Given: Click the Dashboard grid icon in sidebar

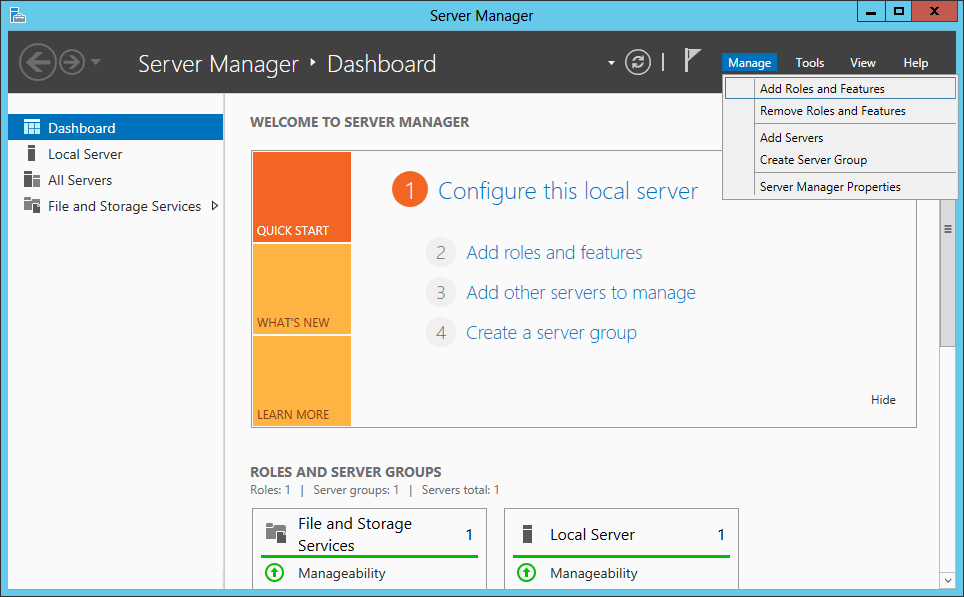Looking at the screenshot, I should pos(32,127).
